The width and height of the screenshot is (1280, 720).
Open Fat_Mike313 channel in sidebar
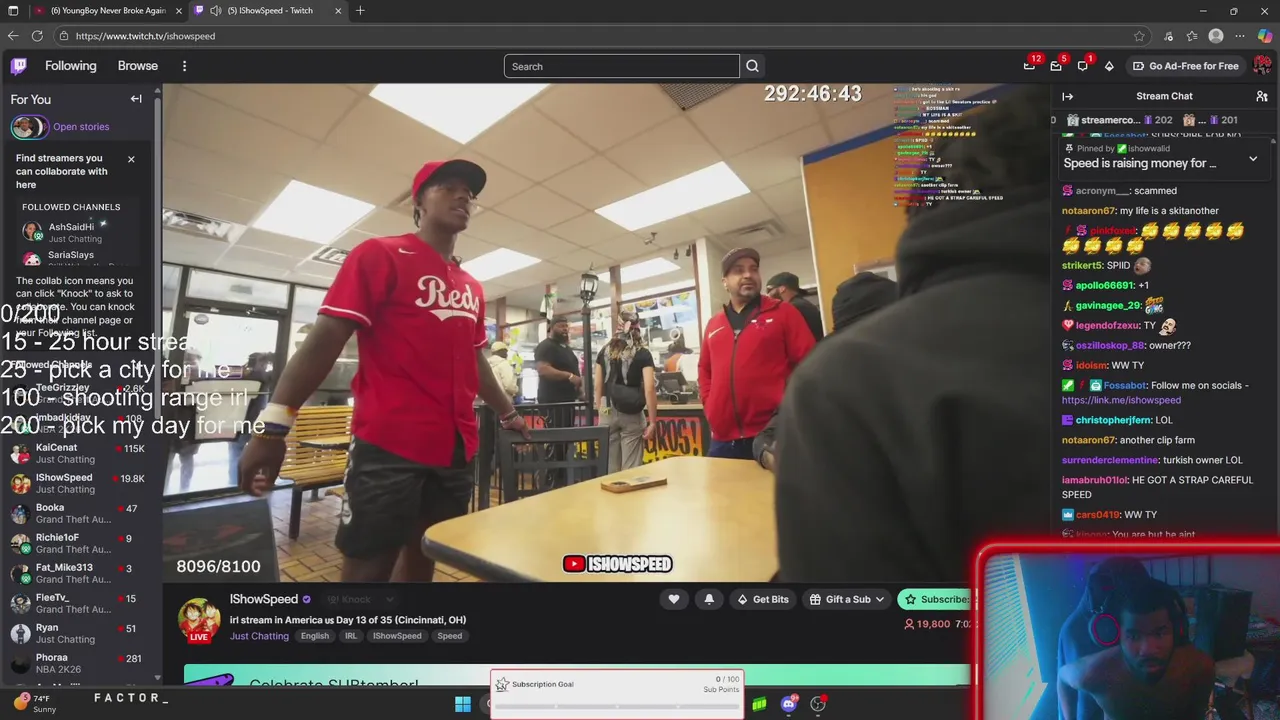78,574
